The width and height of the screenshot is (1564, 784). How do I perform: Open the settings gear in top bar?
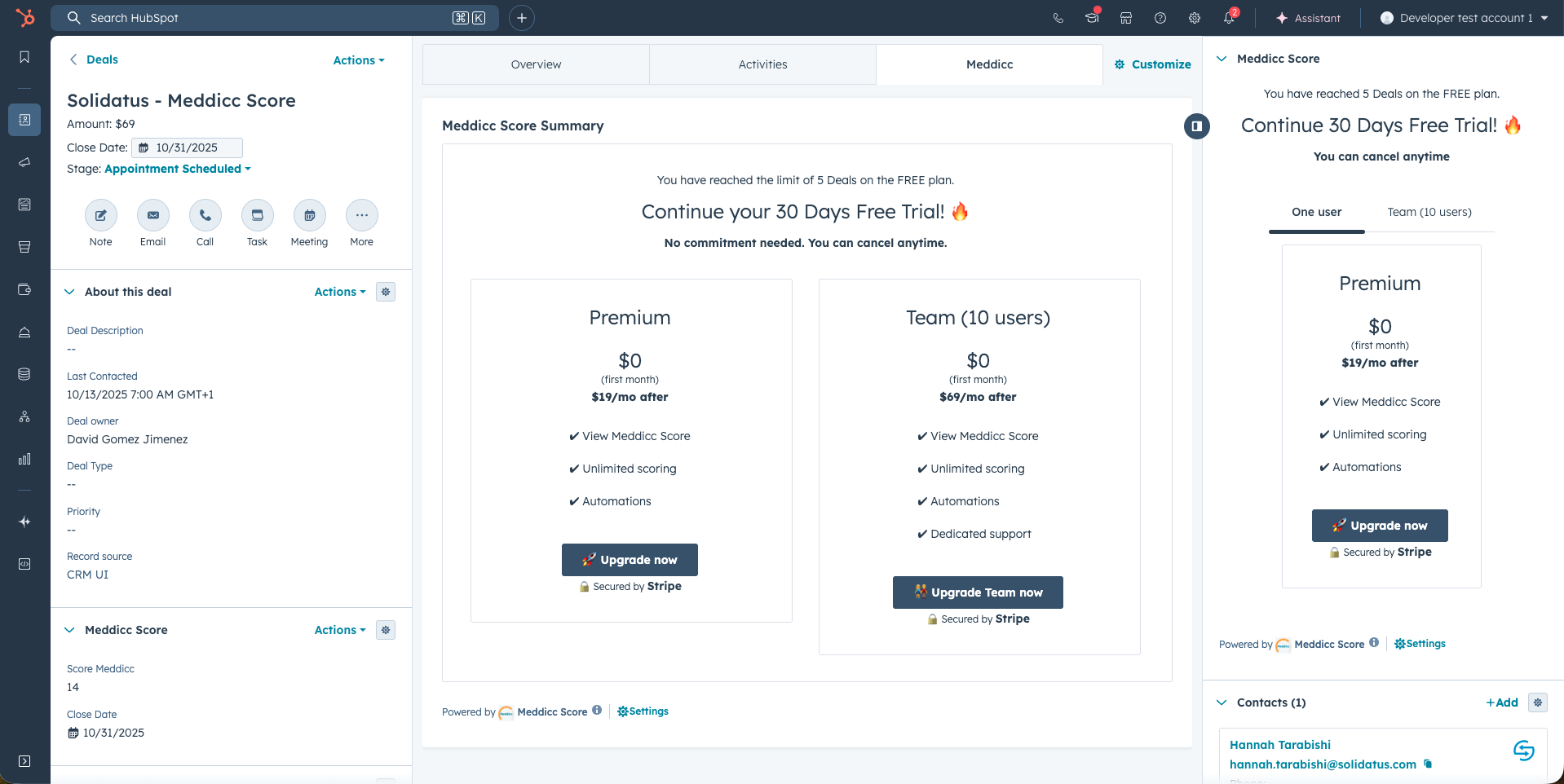coord(1194,18)
